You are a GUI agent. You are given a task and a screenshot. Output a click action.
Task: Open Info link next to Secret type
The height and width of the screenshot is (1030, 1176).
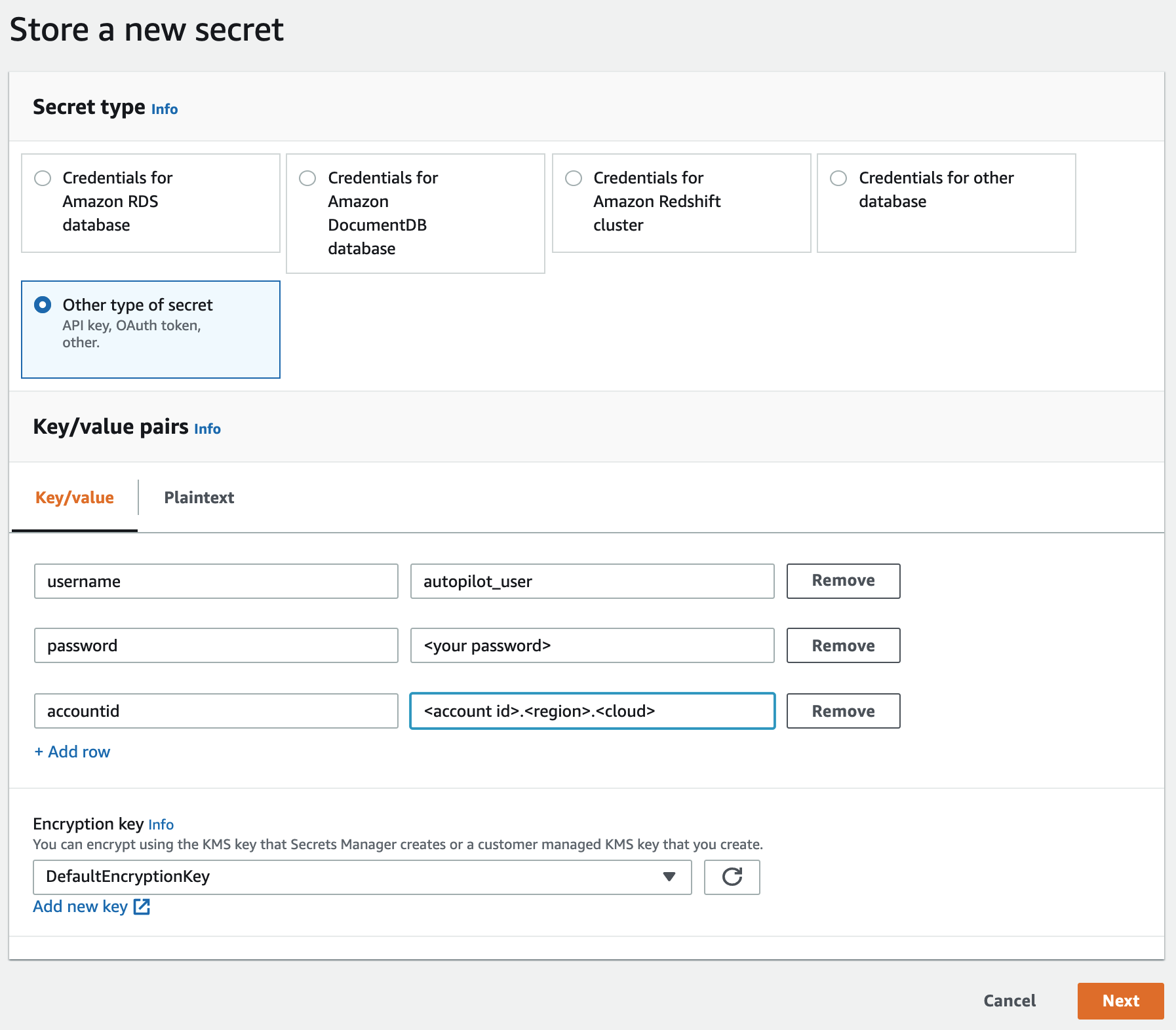tap(165, 109)
